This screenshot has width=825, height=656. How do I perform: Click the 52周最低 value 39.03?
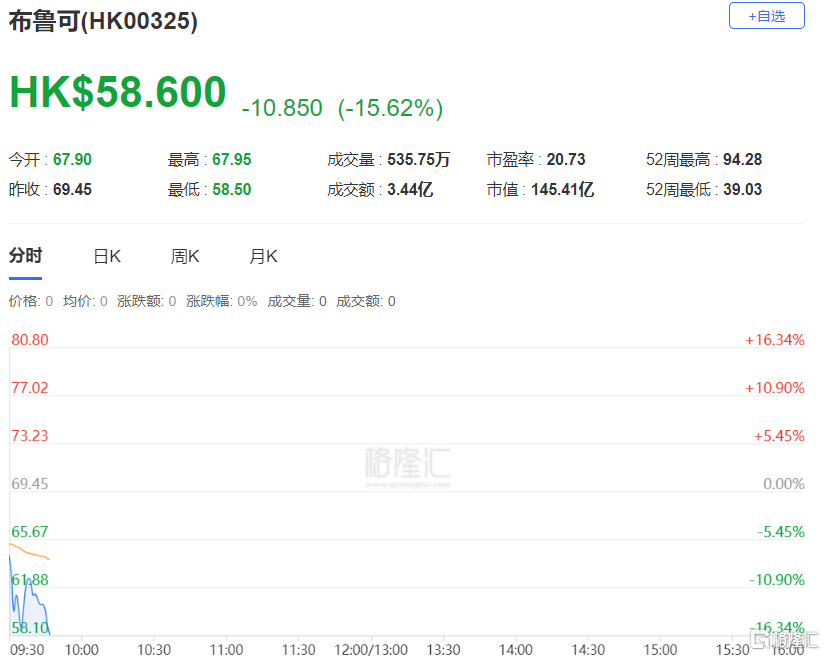click(x=742, y=189)
